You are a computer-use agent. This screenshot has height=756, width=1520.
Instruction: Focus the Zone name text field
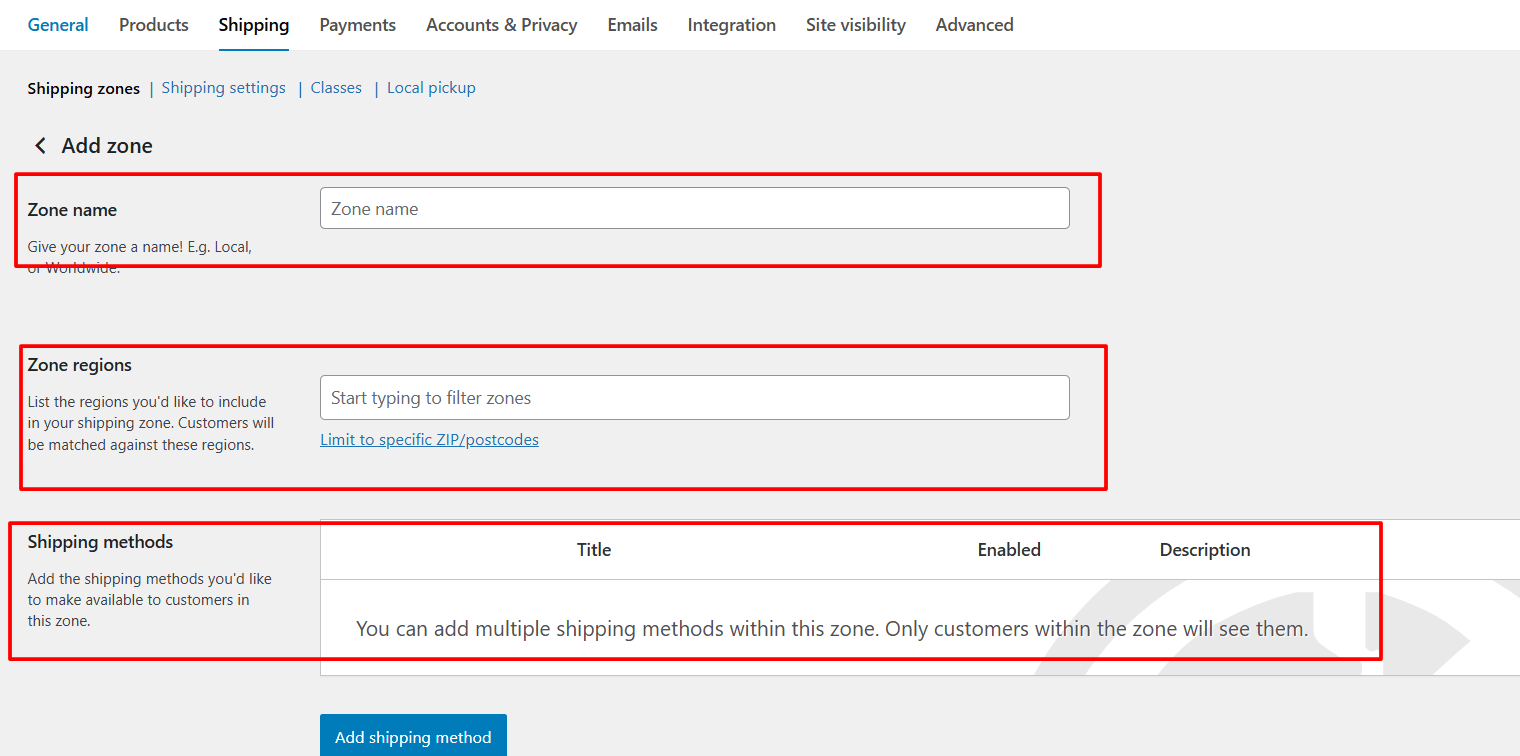click(694, 209)
